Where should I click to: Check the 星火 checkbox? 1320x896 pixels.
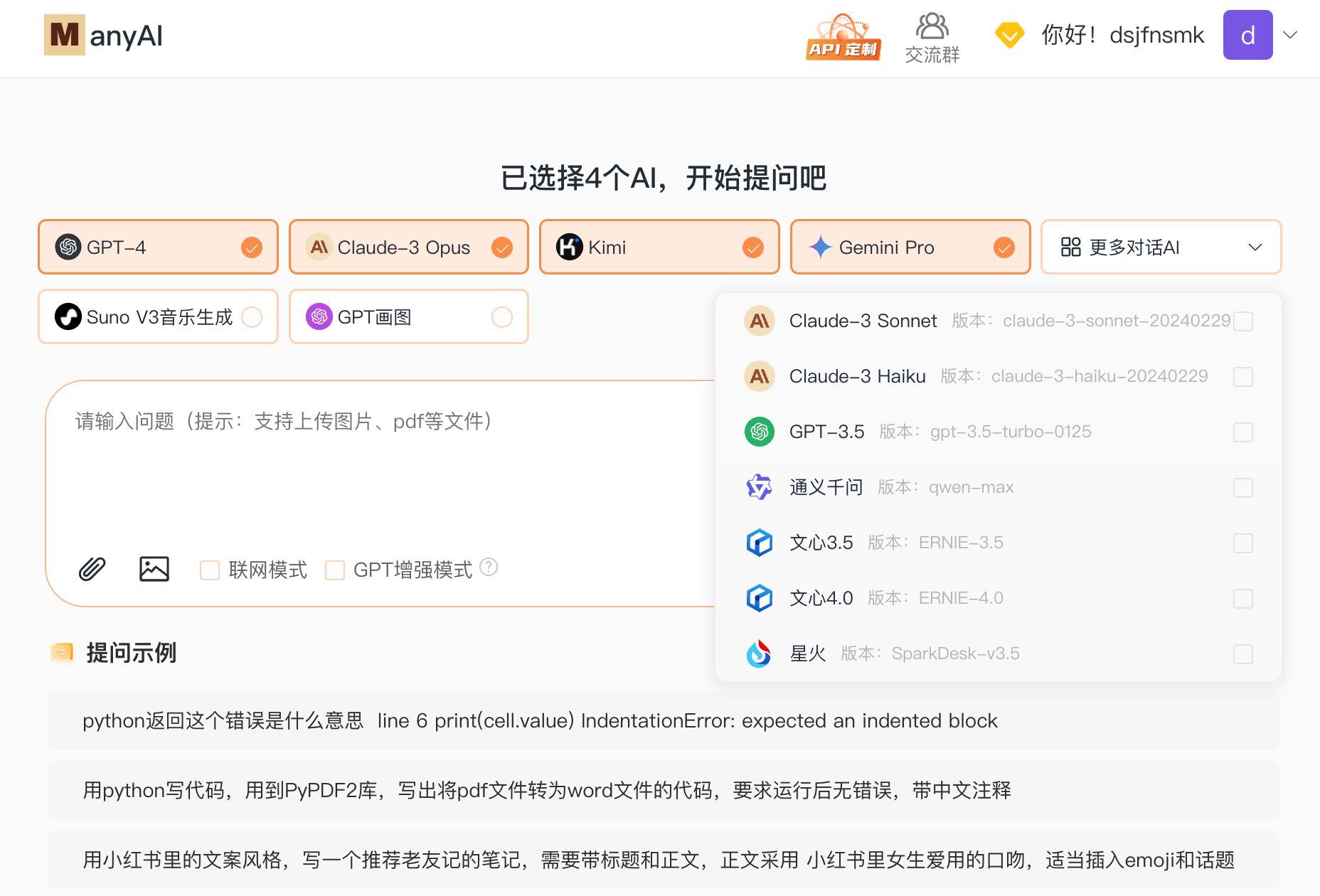1243,654
